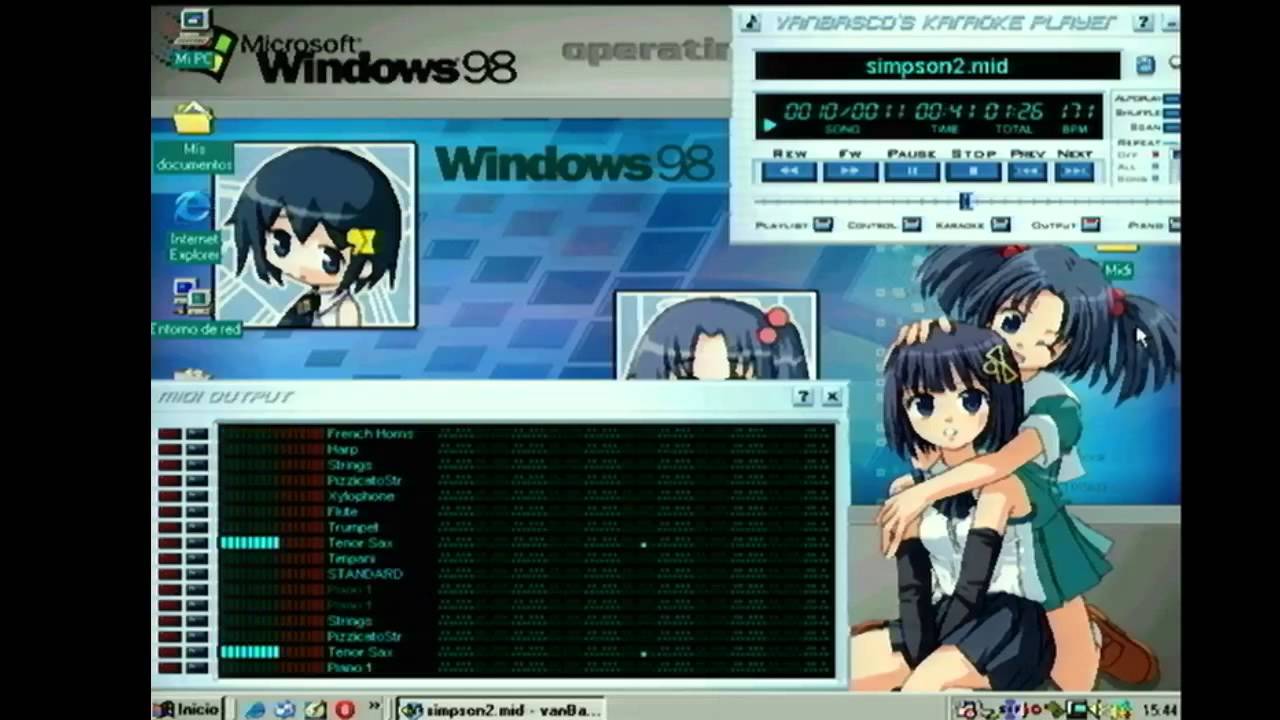The image size is (1280, 720).
Task: Click dark solo button on French Horns row
Action: [x=197, y=434]
